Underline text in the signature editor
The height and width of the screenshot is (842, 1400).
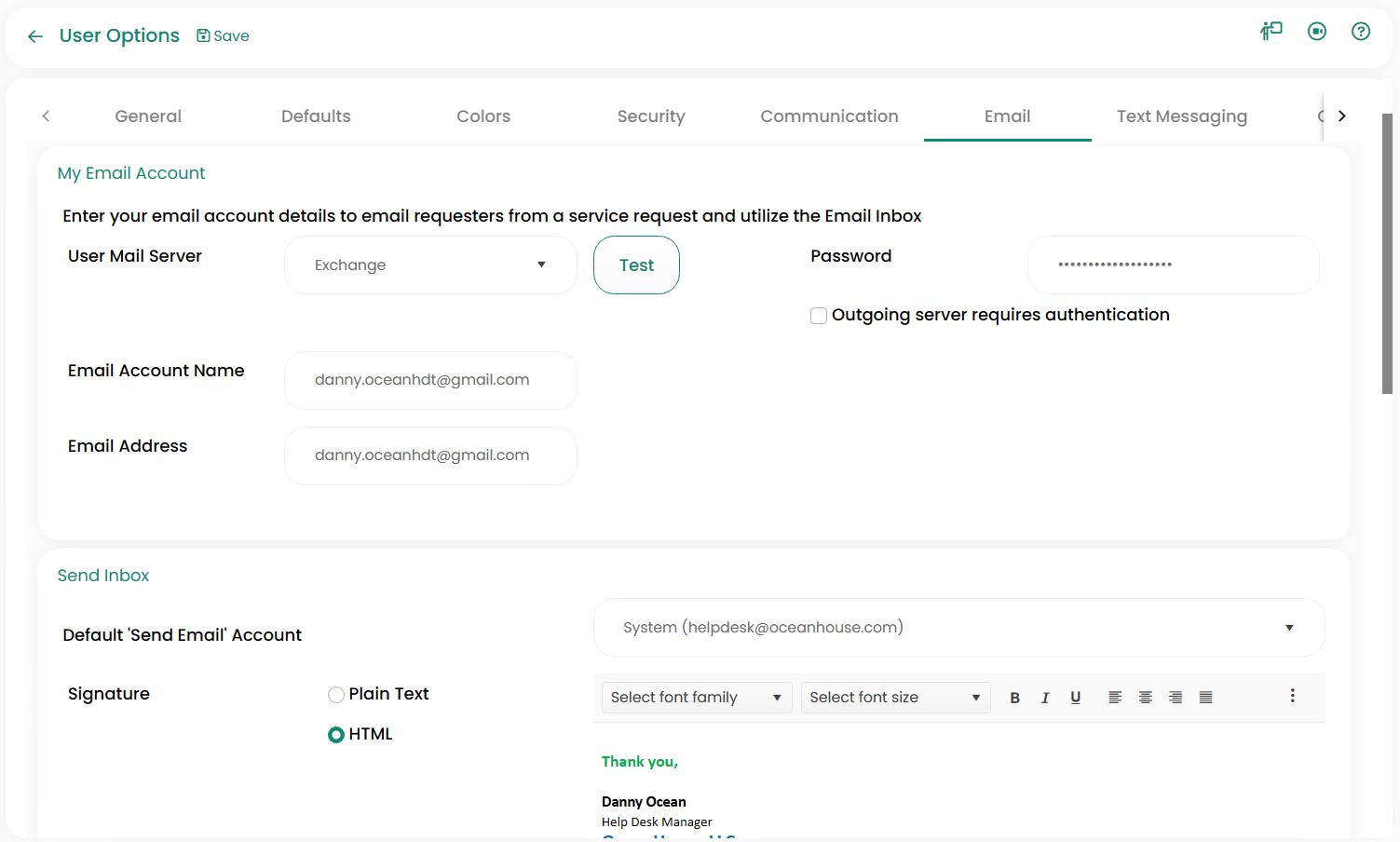click(1075, 698)
